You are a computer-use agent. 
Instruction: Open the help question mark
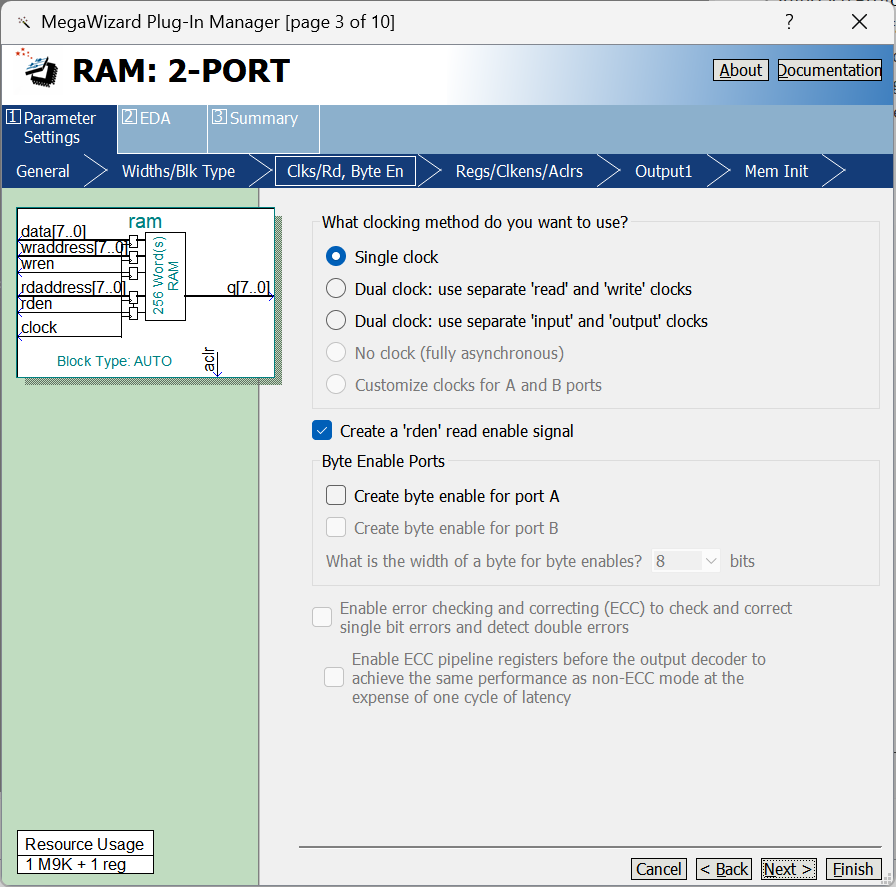click(x=789, y=22)
